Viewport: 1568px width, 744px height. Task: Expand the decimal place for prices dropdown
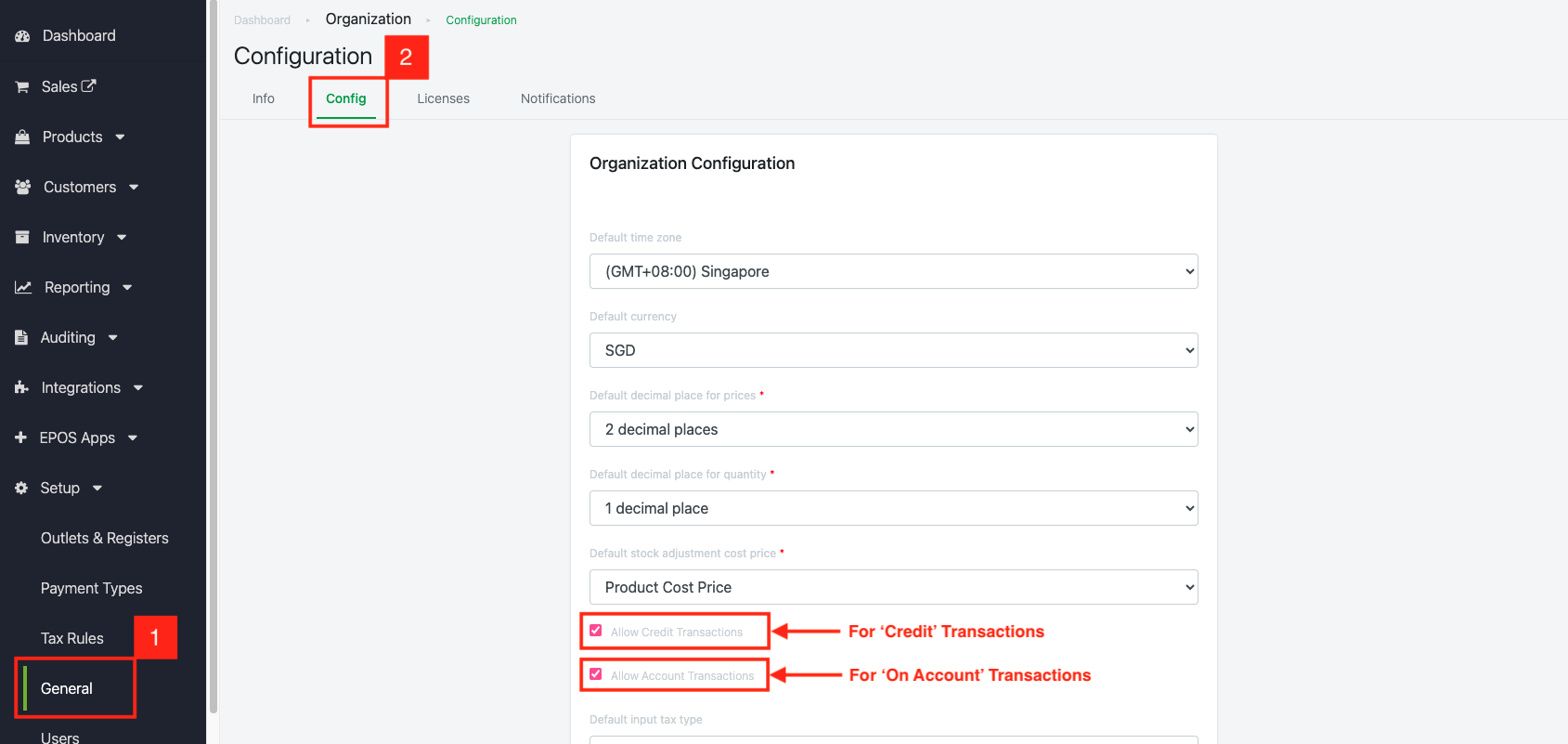pyautogui.click(x=893, y=429)
